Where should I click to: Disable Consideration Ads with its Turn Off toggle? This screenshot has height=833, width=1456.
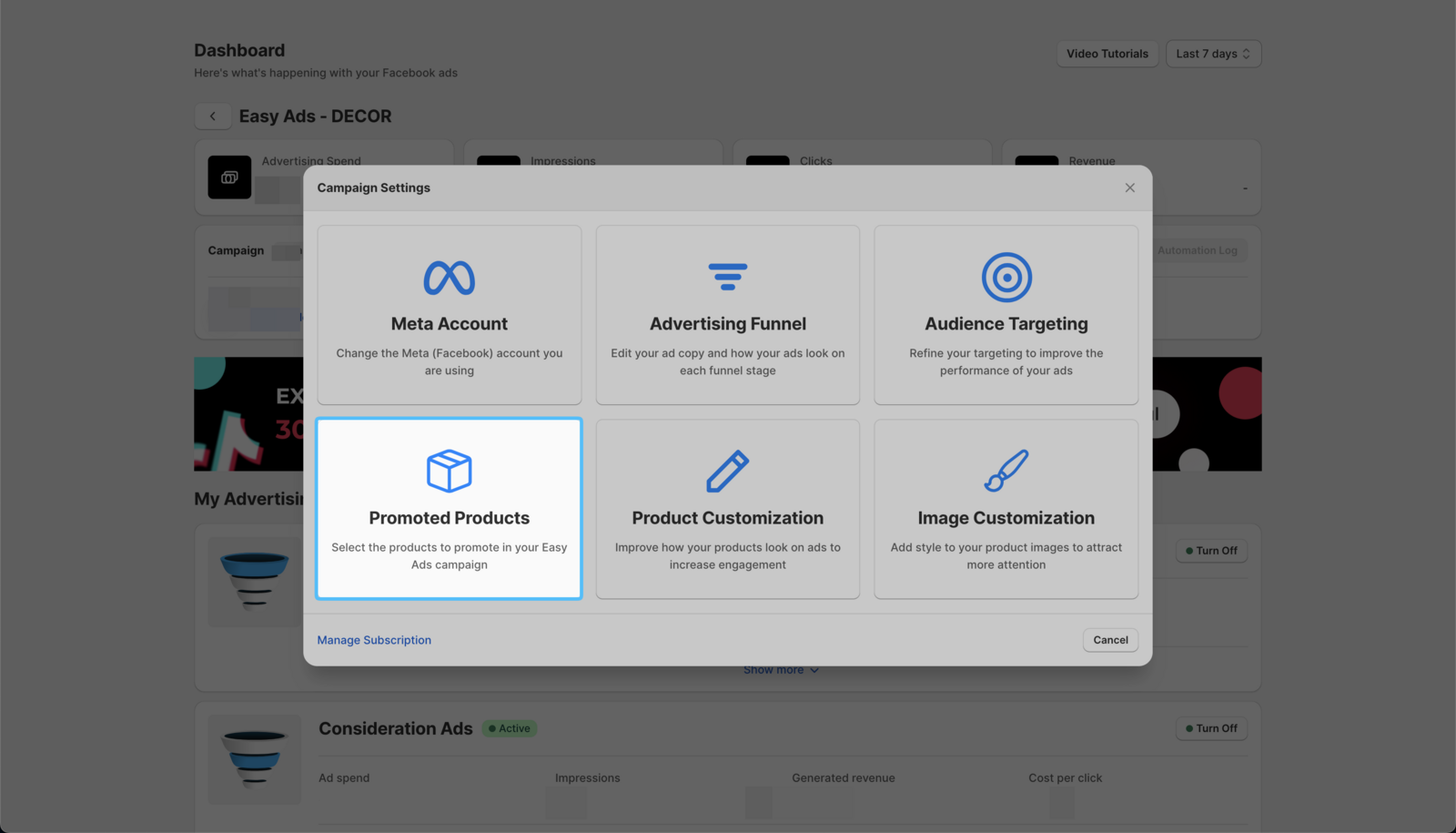click(x=1210, y=728)
